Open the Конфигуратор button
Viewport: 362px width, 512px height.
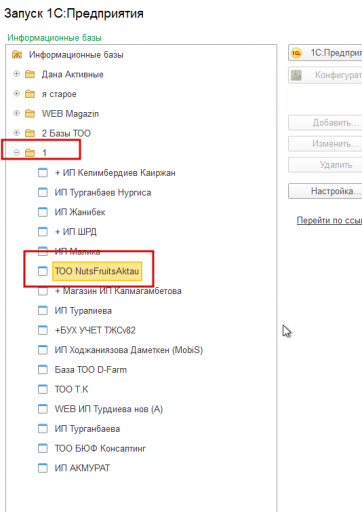tap(325, 75)
